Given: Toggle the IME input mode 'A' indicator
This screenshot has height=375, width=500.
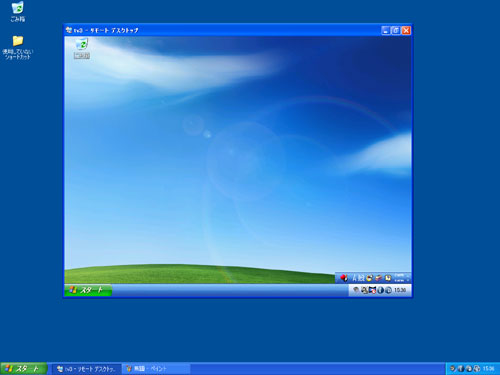Looking at the screenshot, I should point(355,277).
